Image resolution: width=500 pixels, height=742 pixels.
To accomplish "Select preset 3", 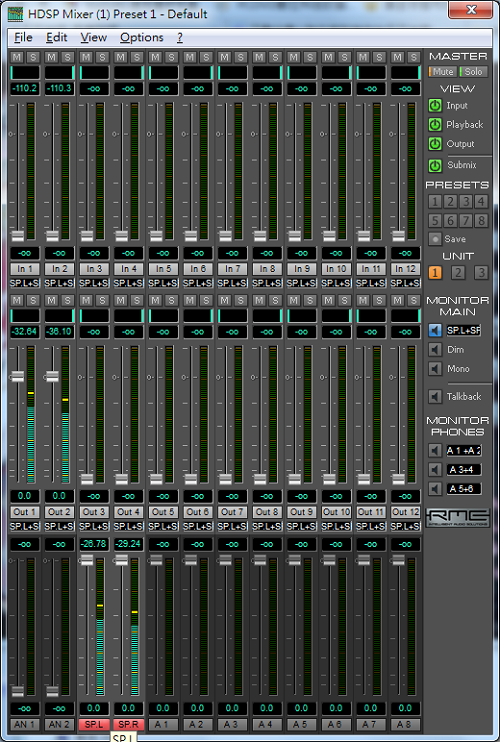I will point(466,202).
